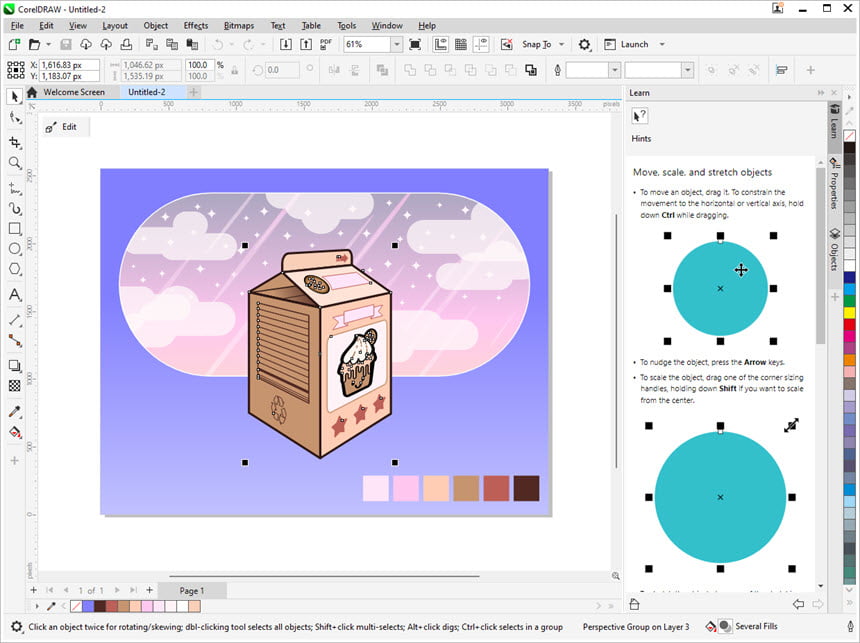Click the Y position input field
The width and height of the screenshot is (860, 643).
pos(69,76)
